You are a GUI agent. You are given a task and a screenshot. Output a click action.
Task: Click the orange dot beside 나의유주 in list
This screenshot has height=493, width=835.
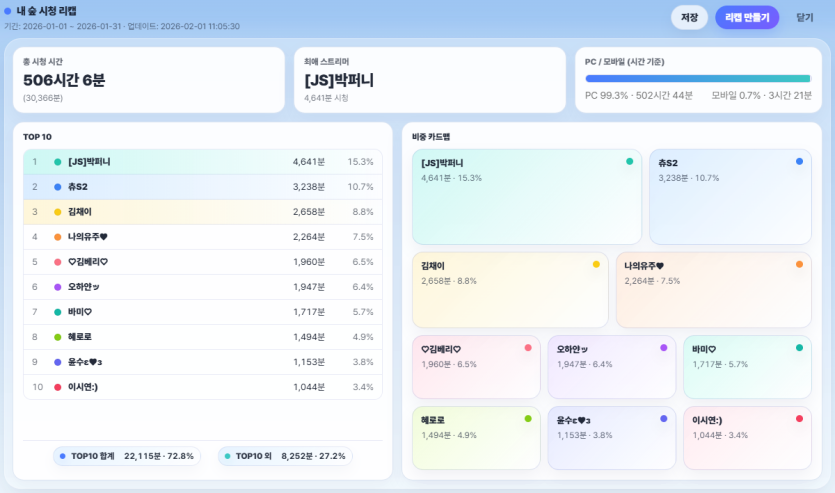tap(58, 237)
